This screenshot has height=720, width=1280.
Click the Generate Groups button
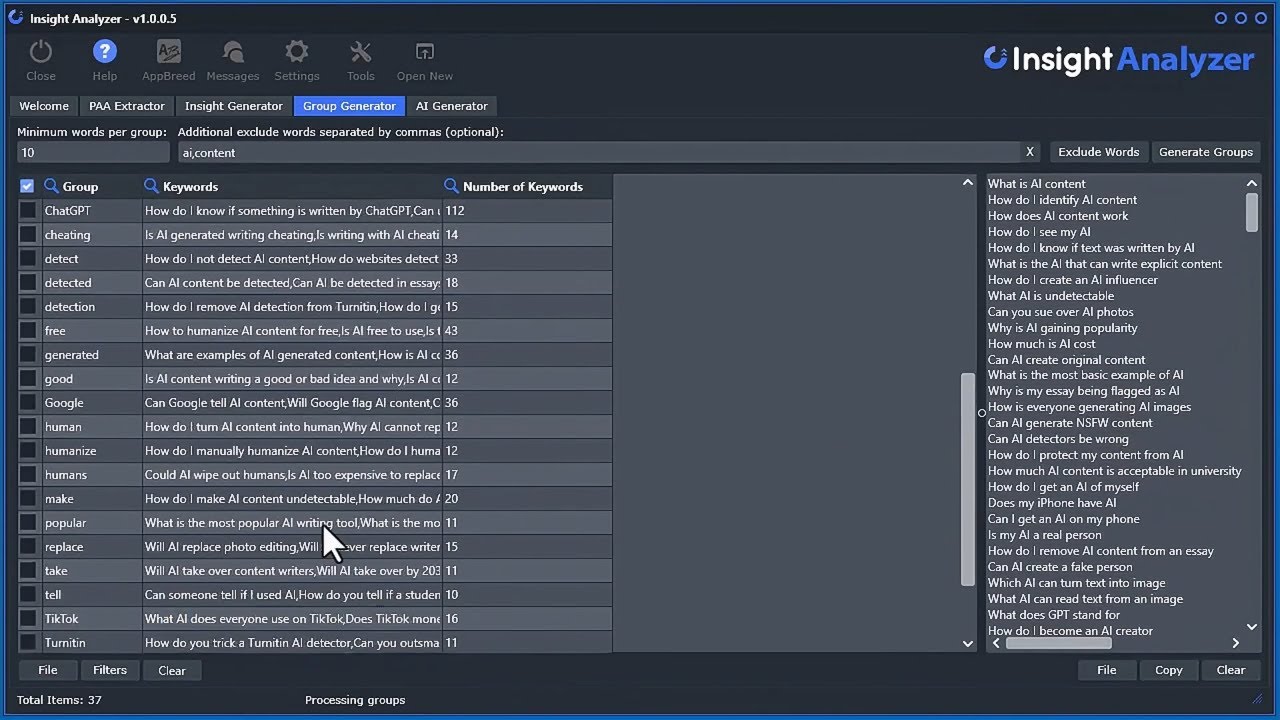[x=1205, y=152]
